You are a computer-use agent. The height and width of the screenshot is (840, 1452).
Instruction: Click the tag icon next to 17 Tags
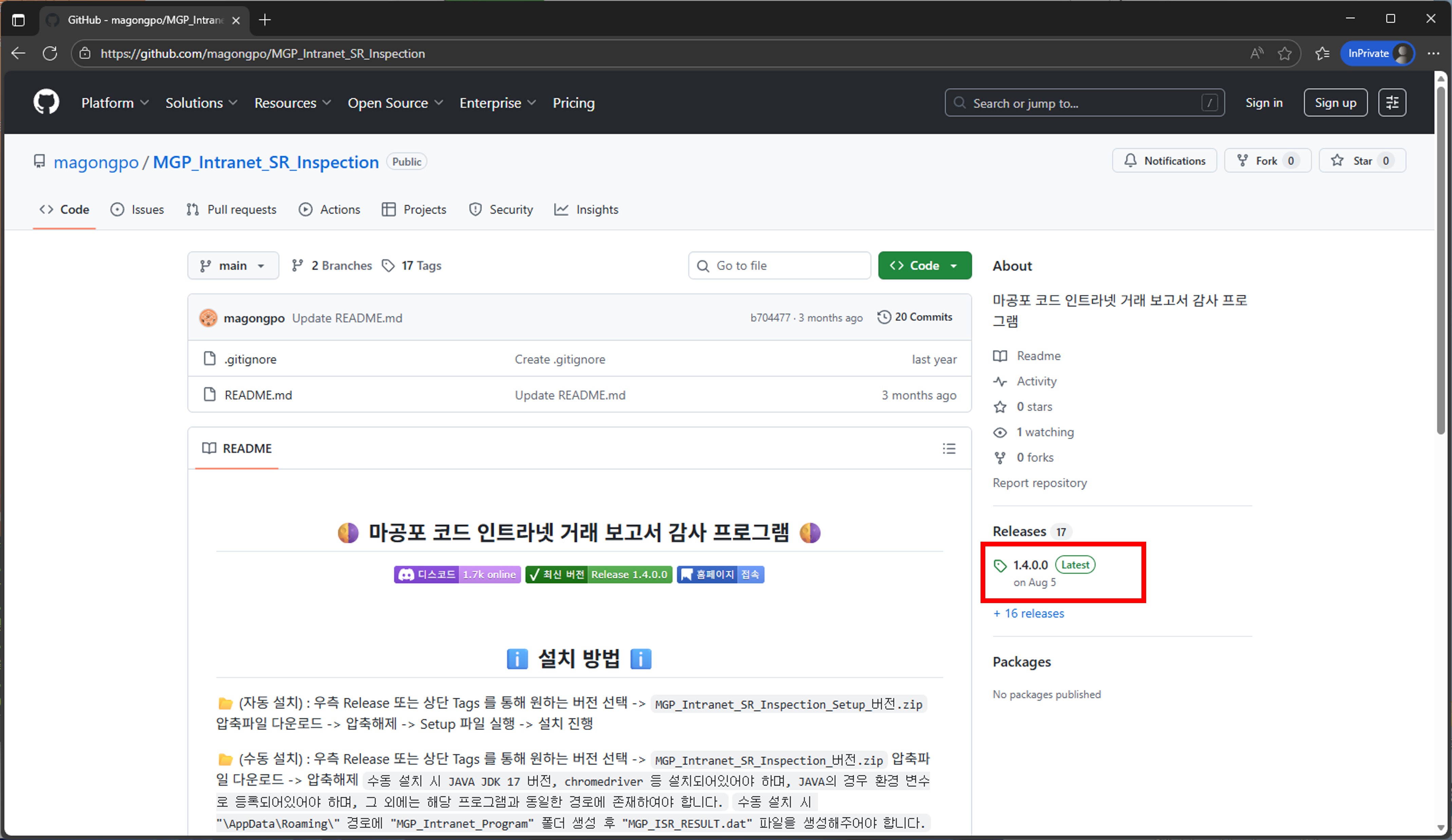(x=389, y=265)
